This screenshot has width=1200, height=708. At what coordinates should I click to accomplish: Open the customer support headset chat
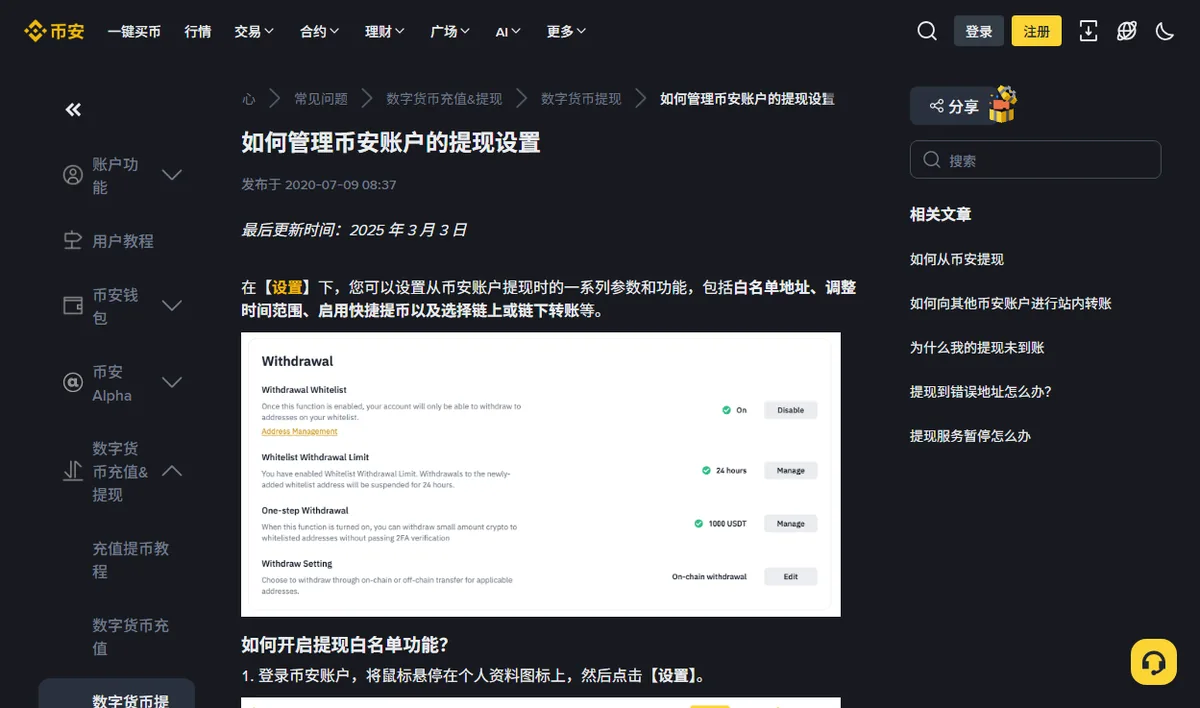1153,662
